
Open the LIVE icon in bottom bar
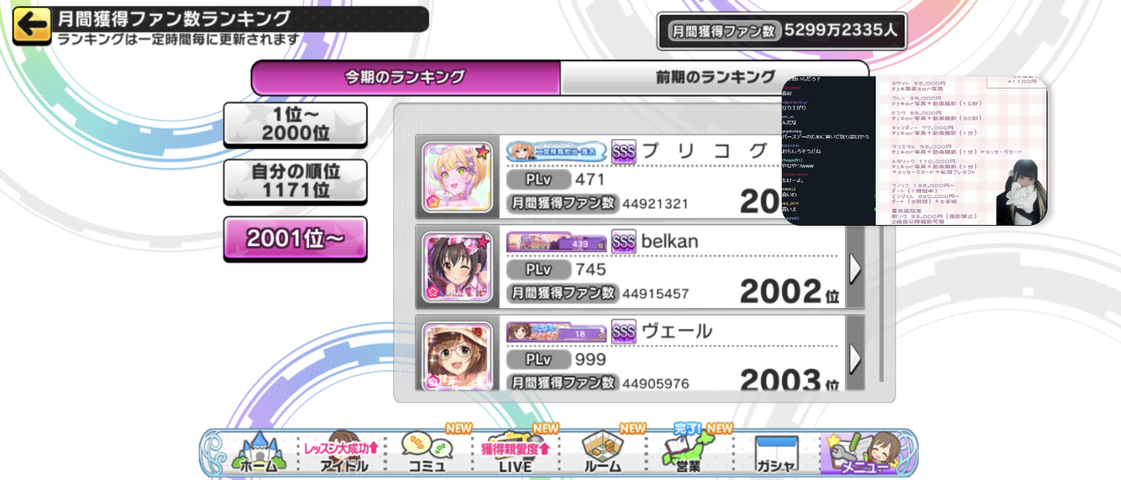[x=515, y=454]
